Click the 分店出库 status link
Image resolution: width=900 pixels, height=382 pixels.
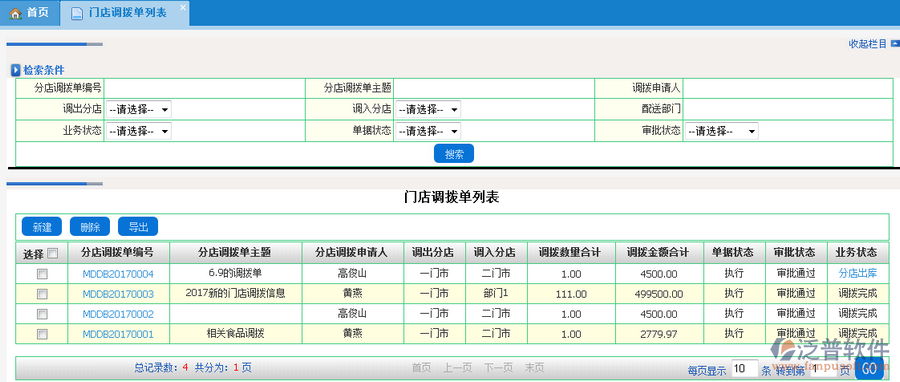coord(858,273)
